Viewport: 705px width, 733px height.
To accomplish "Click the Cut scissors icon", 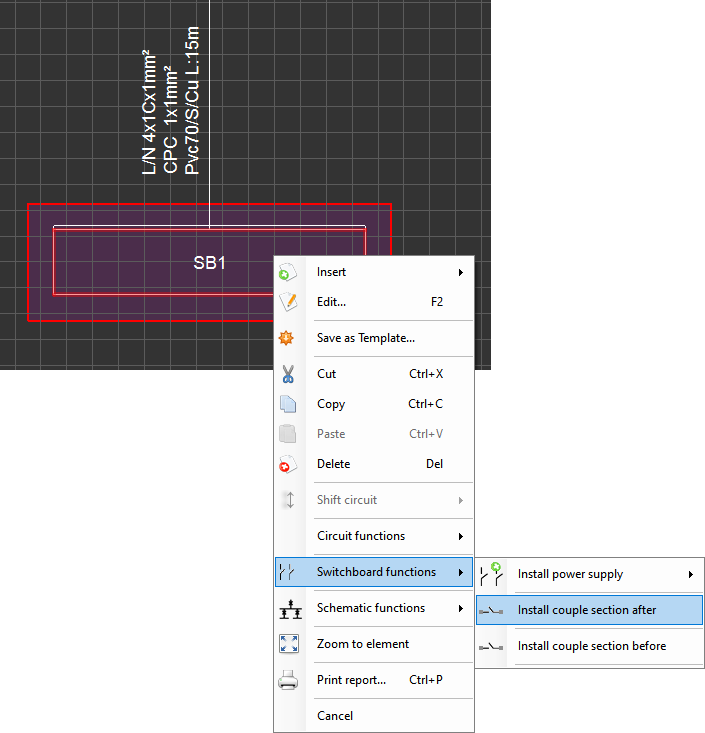I will (288, 374).
